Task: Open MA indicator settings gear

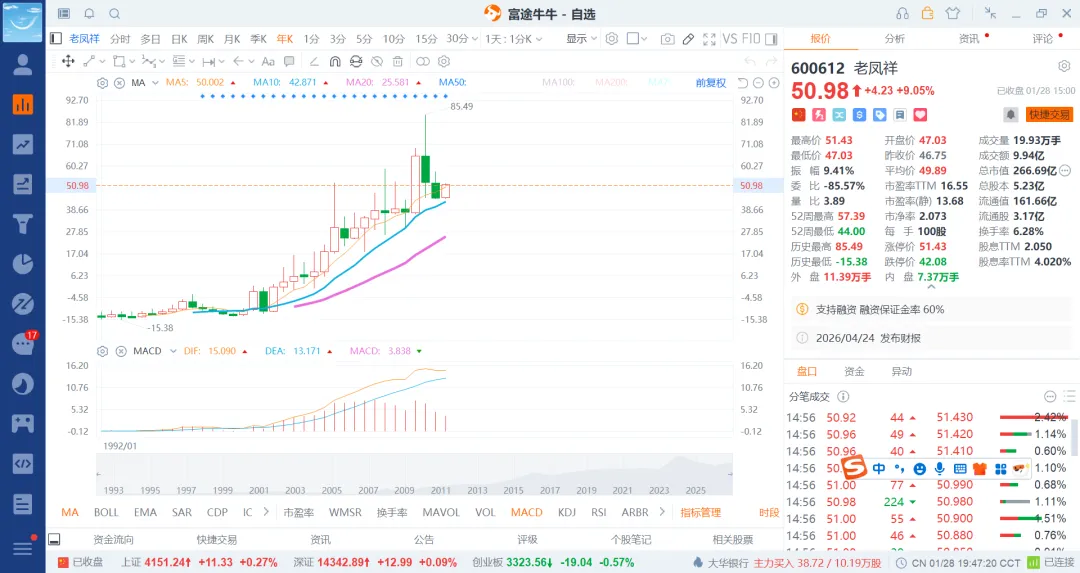Action: (x=103, y=83)
